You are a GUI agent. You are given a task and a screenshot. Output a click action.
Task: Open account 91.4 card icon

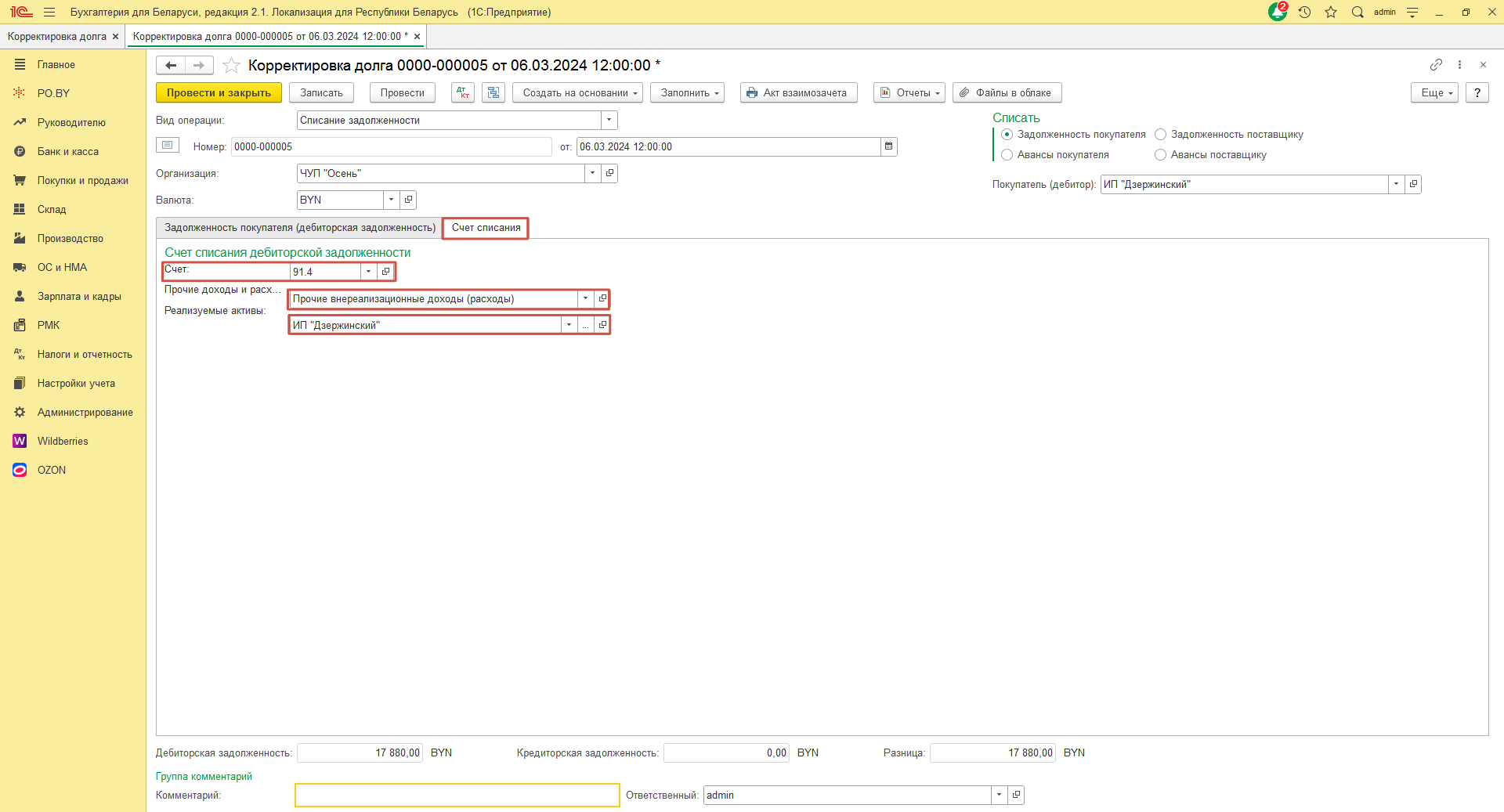click(385, 272)
